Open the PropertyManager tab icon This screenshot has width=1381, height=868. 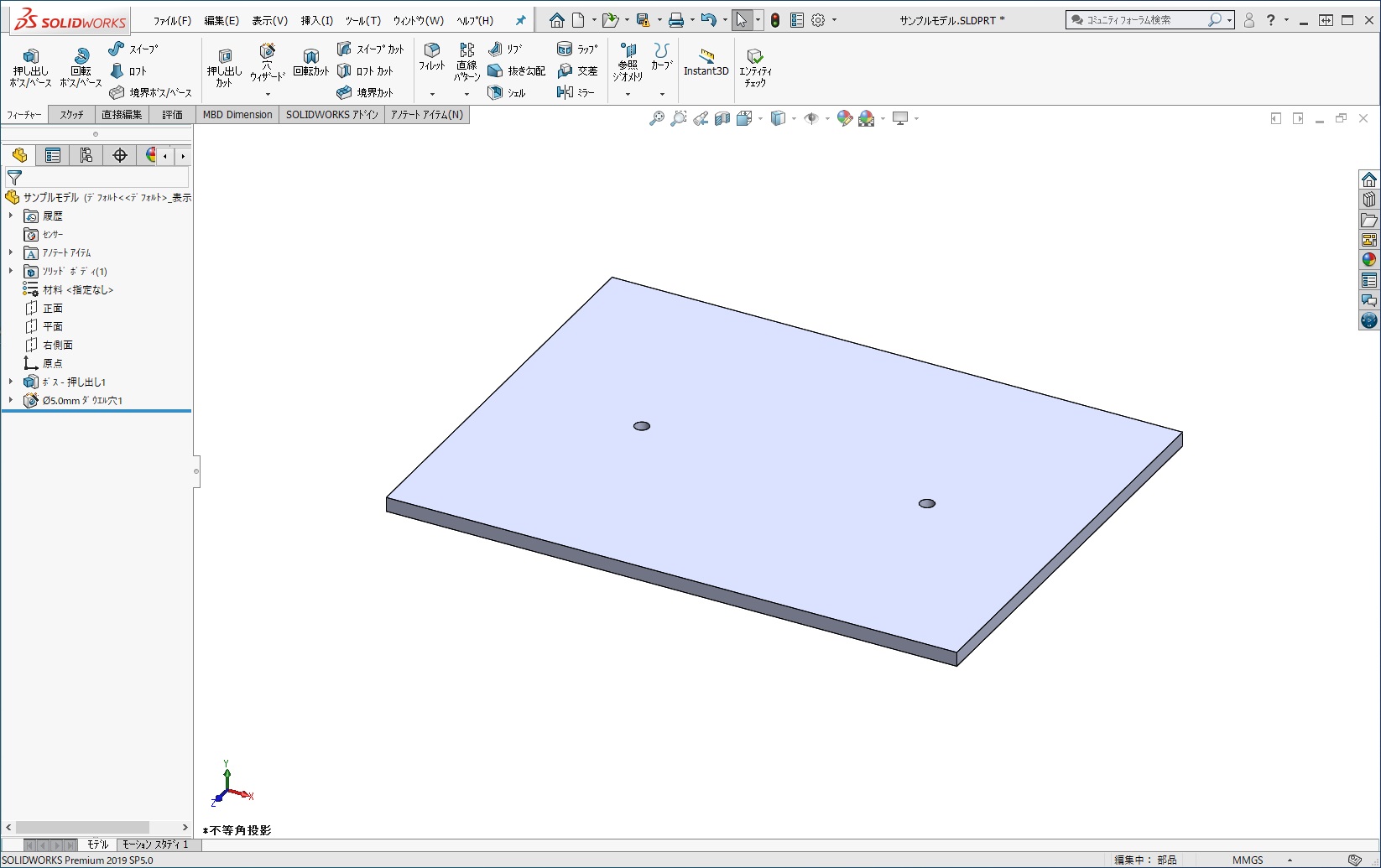53,155
